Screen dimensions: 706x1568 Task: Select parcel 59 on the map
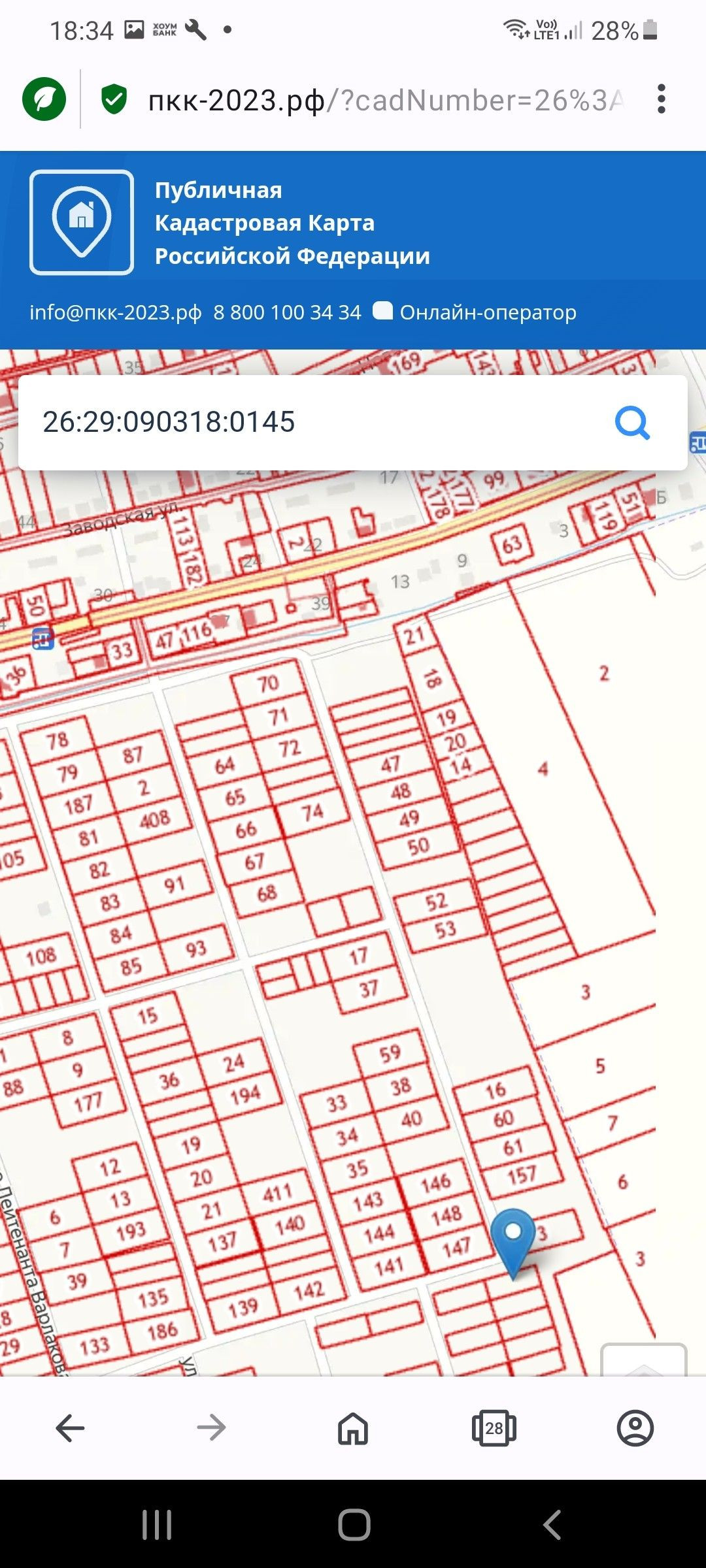(390, 1053)
